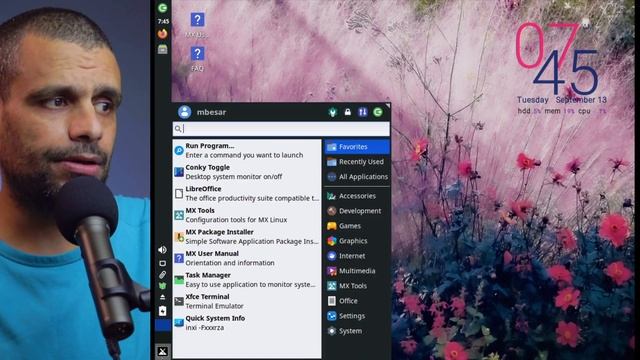Open the System category
Screen dimensions: 640x360
tap(357, 331)
